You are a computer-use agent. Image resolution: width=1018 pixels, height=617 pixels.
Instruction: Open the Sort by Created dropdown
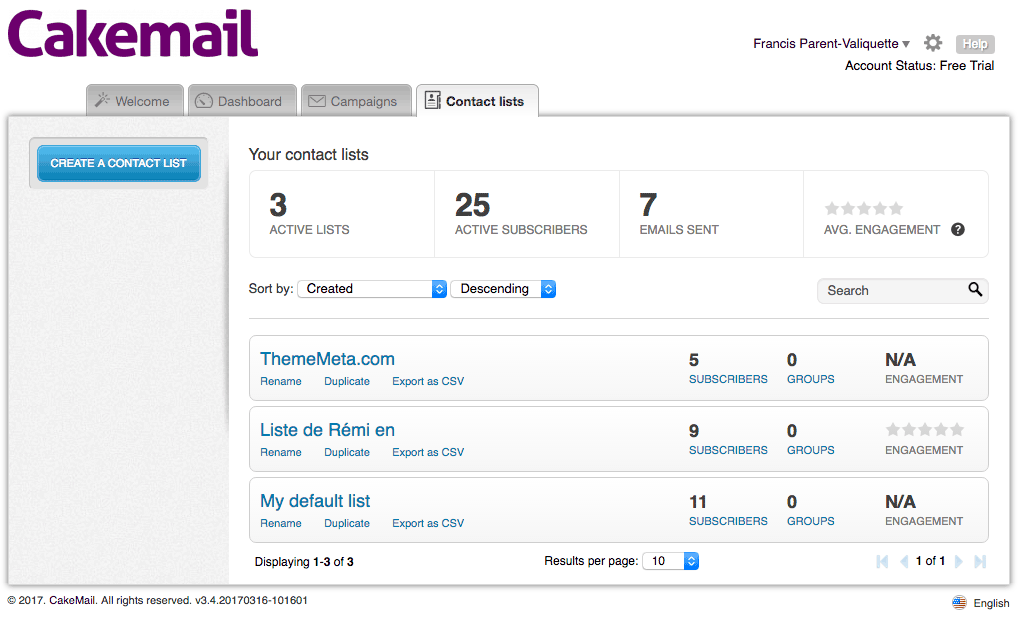372,289
